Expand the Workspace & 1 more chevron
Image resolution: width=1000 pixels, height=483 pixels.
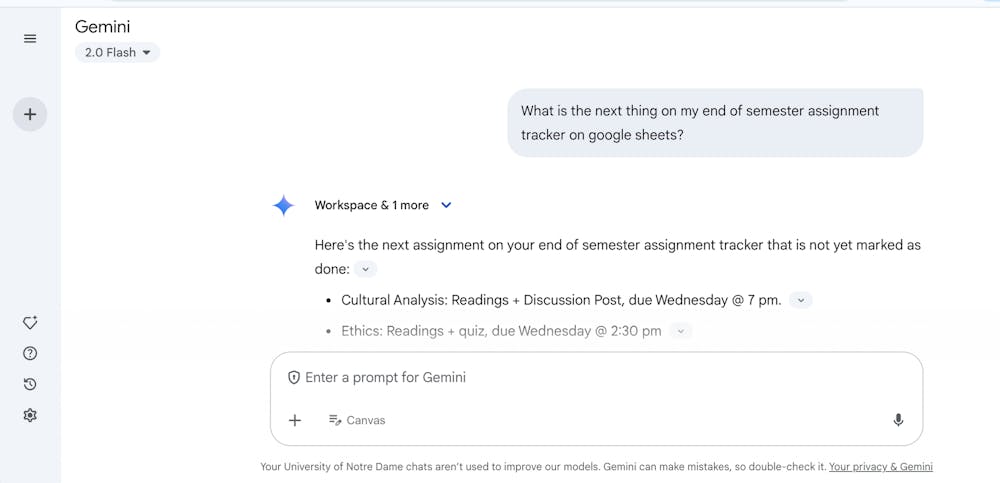[x=446, y=205]
